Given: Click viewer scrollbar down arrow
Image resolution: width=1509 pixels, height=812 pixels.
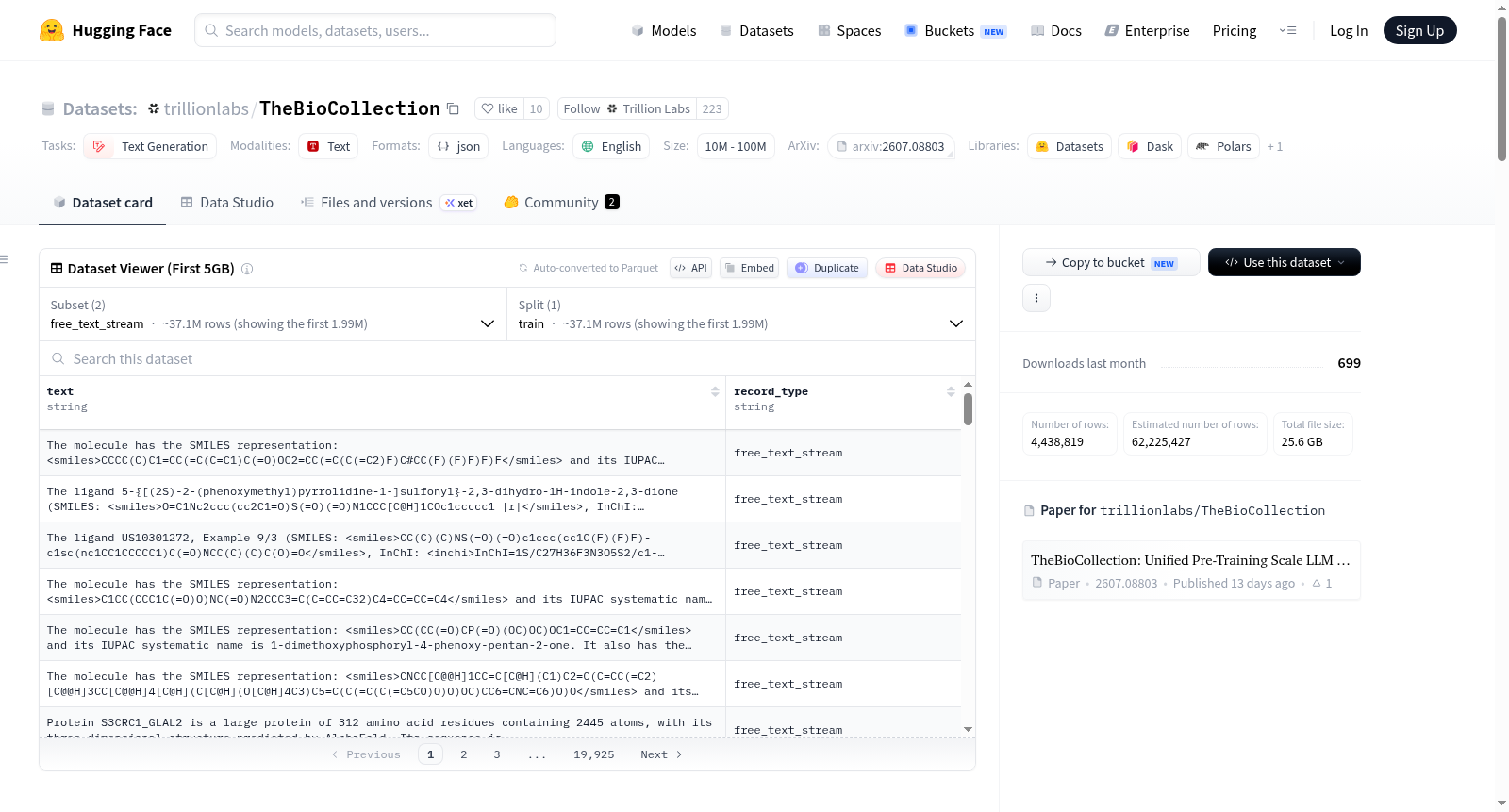Looking at the screenshot, I should pyautogui.click(x=968, y=729).
